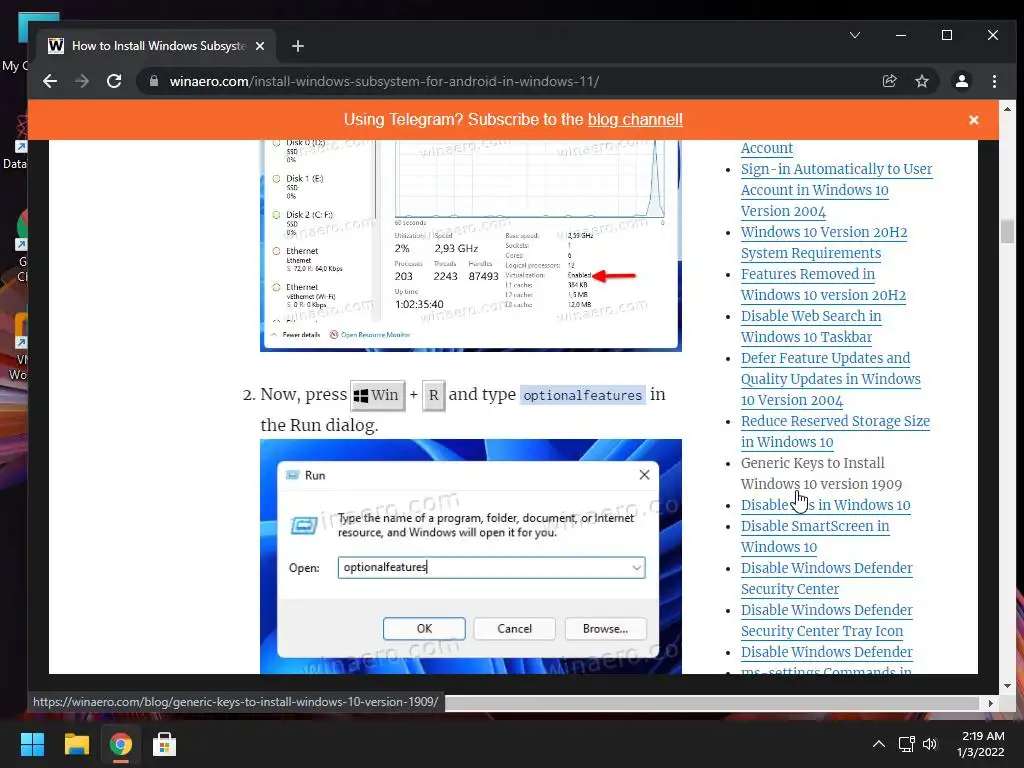Show hidden tray icons chevron
Image resolution: width=1024 pixels, height=768 pixels.
[879, 744]
